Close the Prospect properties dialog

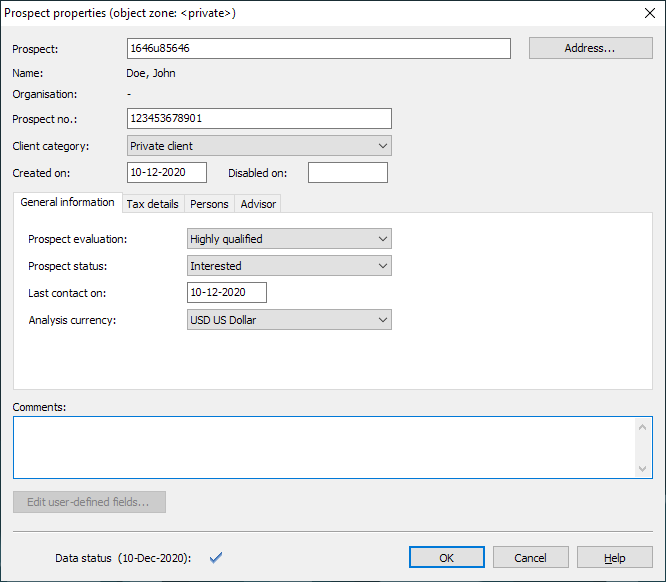point(649,13)
